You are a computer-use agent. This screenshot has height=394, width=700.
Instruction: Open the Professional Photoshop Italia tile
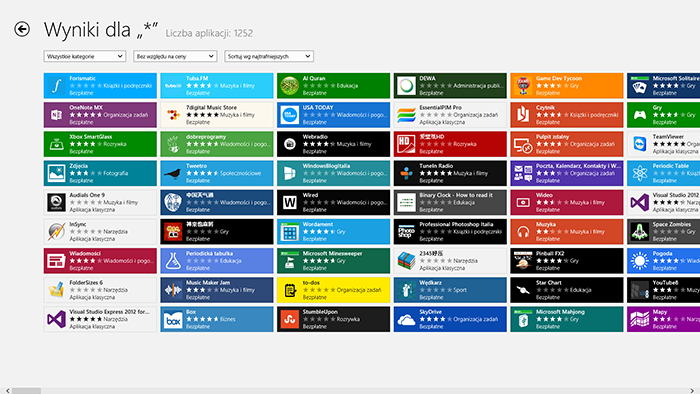pos(450,232)
